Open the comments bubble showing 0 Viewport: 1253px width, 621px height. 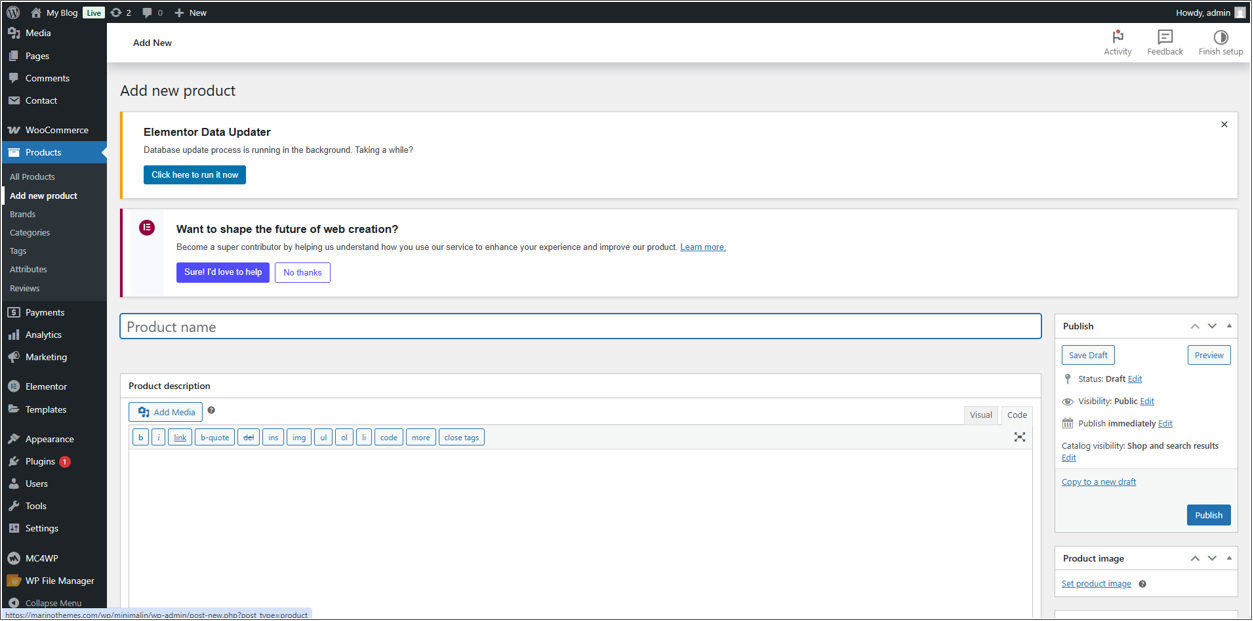click(152, 12)
